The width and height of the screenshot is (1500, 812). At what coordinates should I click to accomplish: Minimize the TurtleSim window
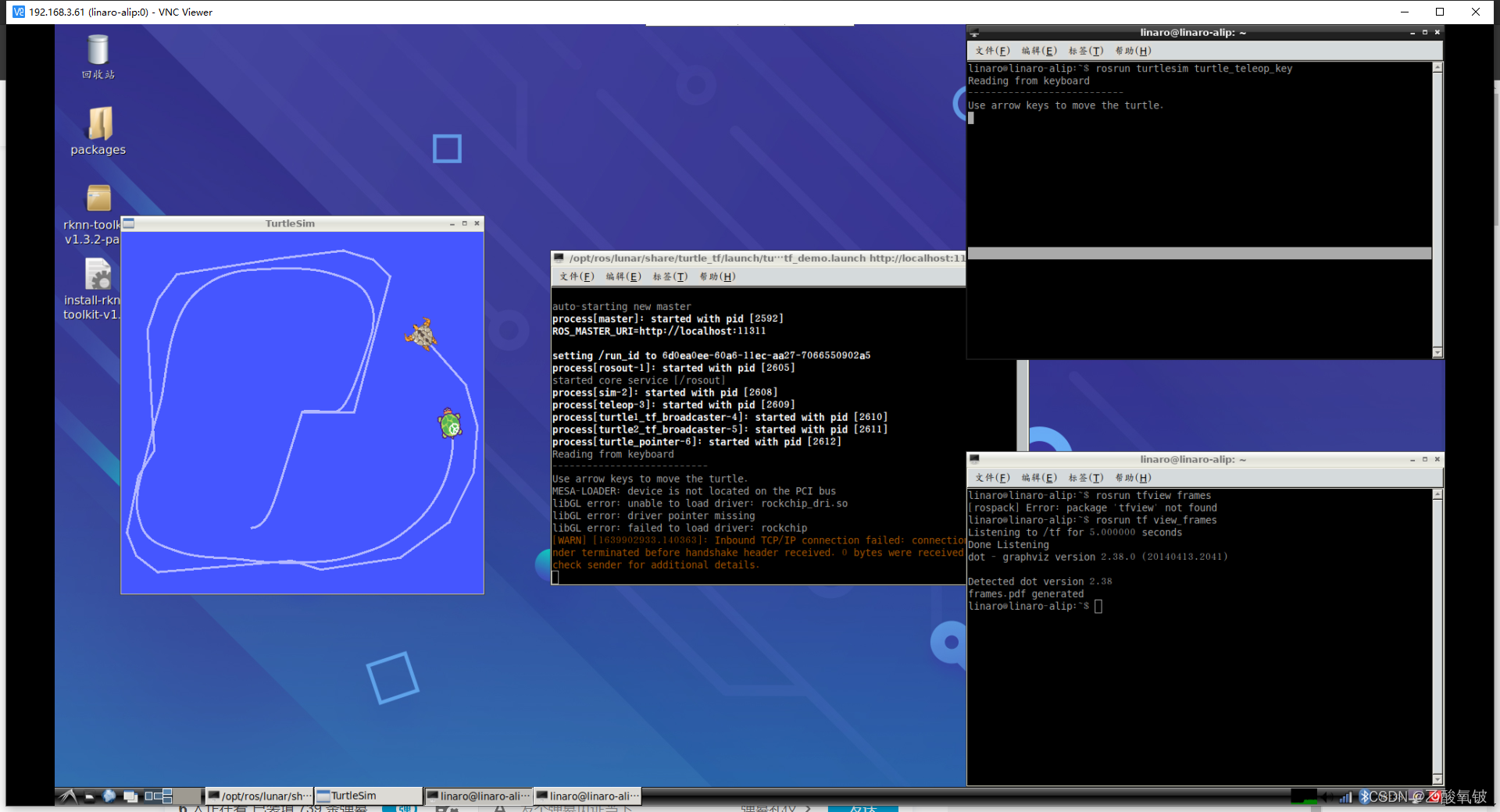[452, 223]
